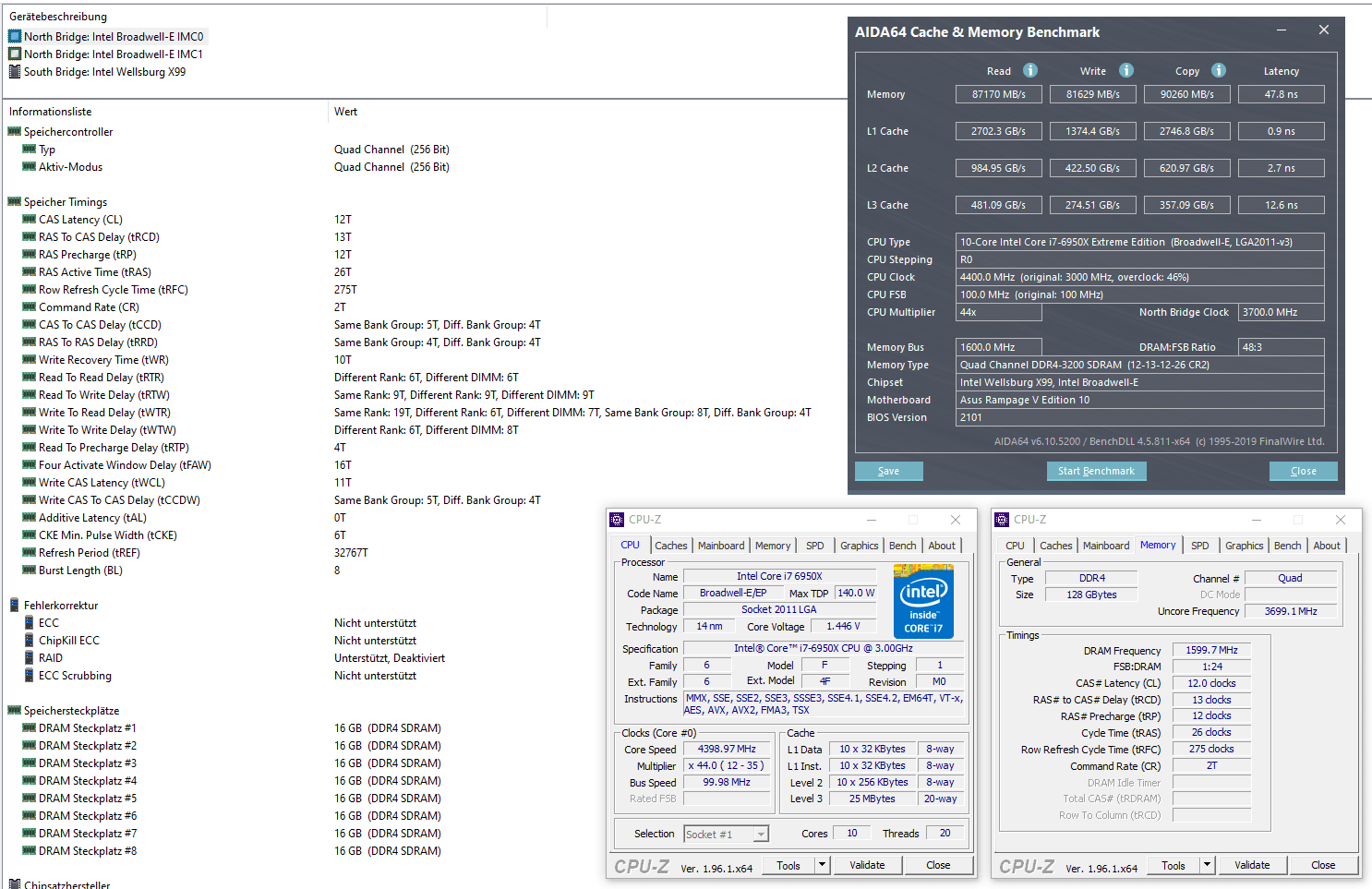This screenshot has width=1372, height=889.
Task: Click the Memory Copy 90260 MB/s value
Action: 1187,94
